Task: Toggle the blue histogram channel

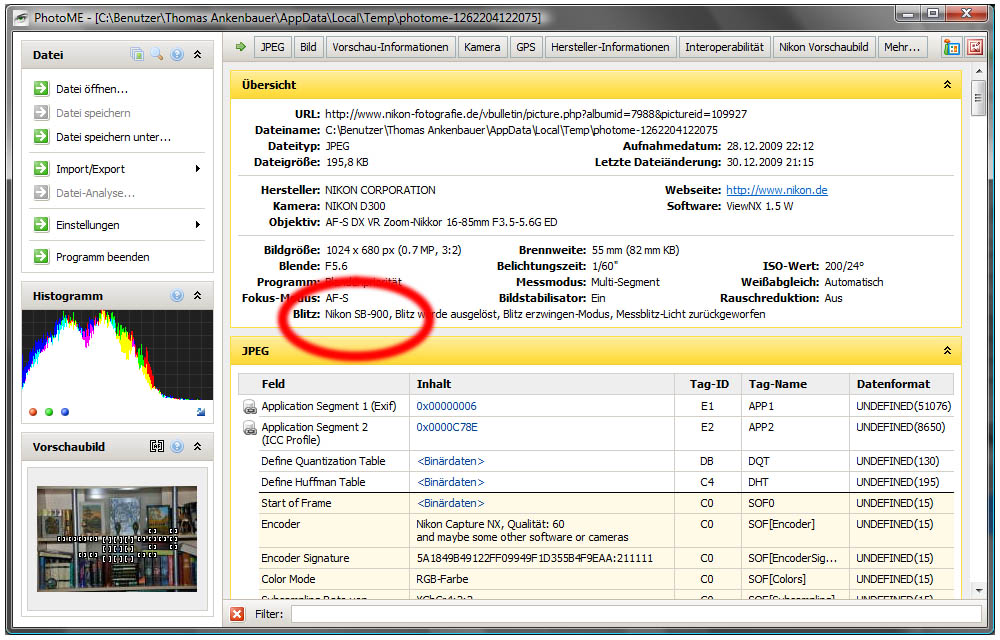Action: click(65, 412)
